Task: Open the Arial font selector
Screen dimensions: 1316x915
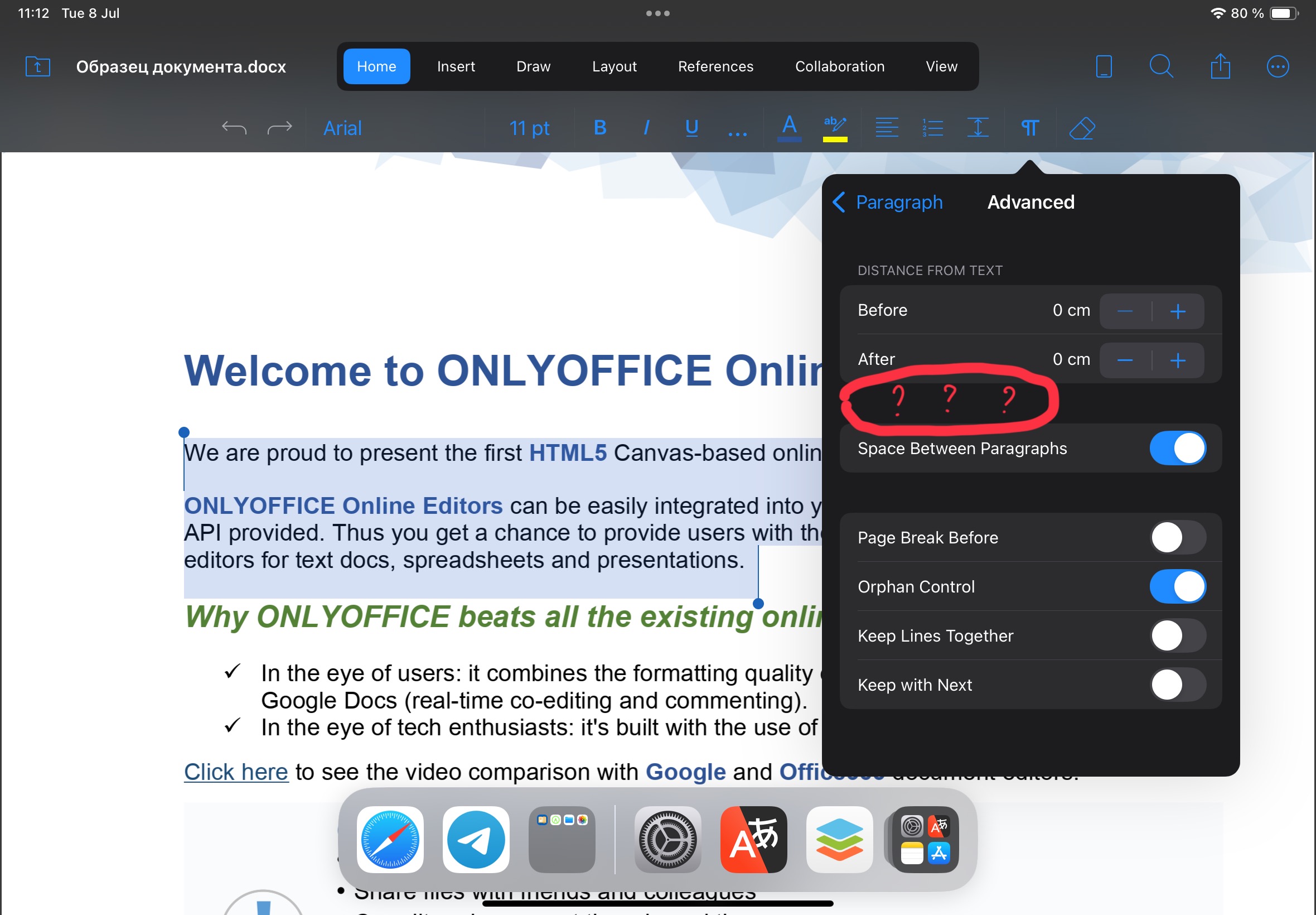Action: [342, 128]
